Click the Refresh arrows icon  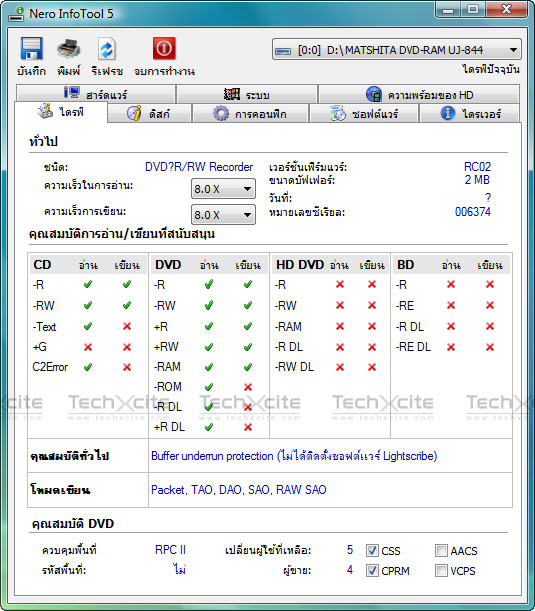point(106,49)
